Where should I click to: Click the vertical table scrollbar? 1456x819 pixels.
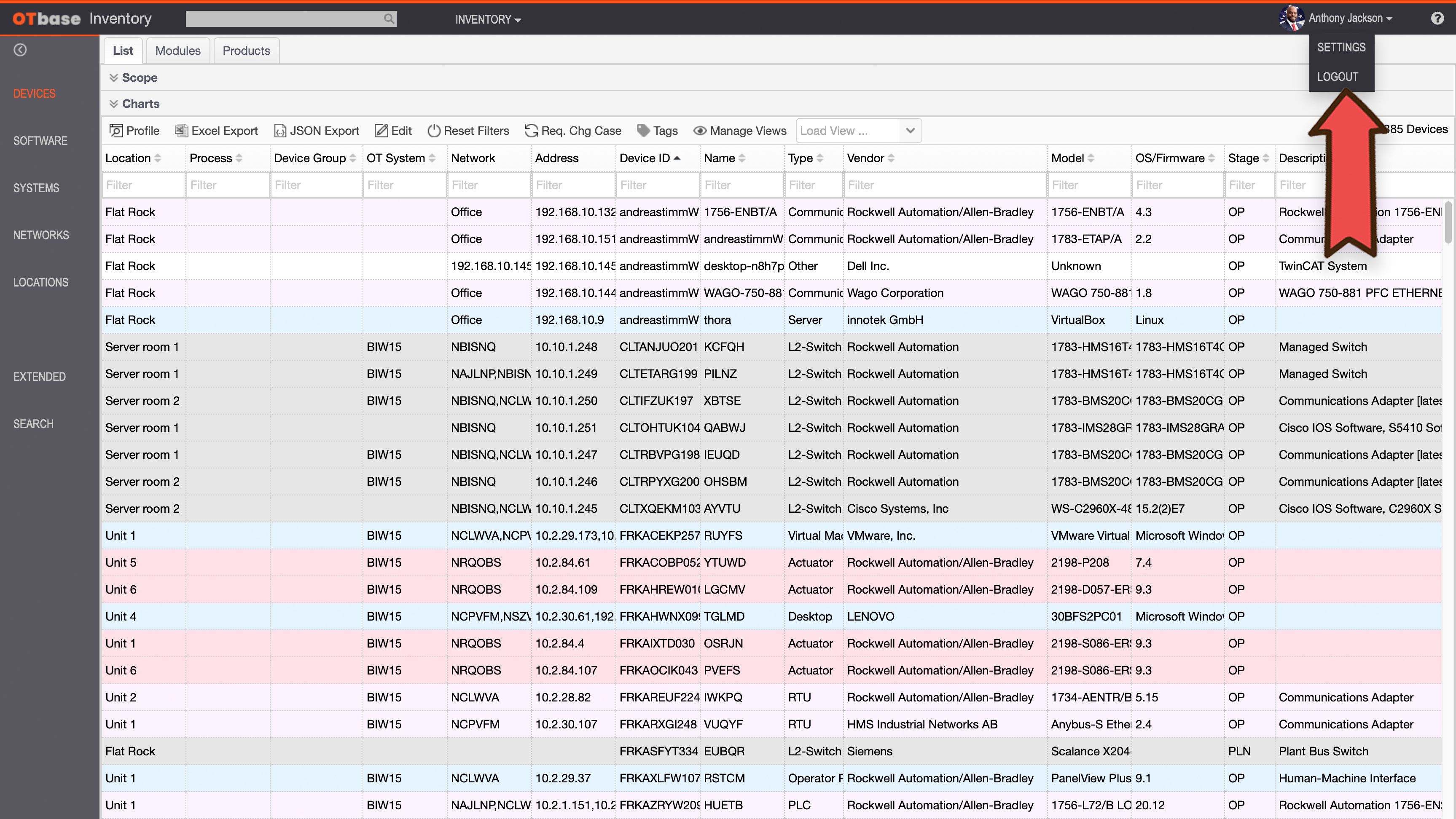1449,223
